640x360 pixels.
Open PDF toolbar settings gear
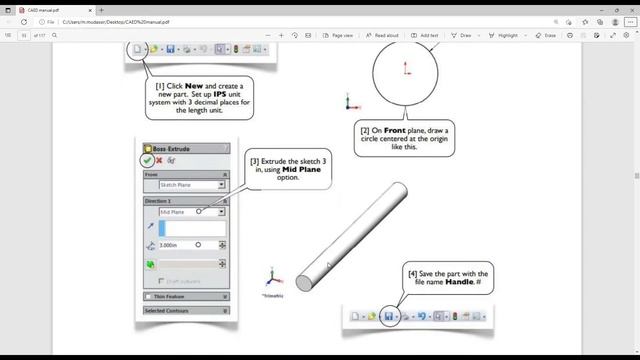[x=626, y=36]
